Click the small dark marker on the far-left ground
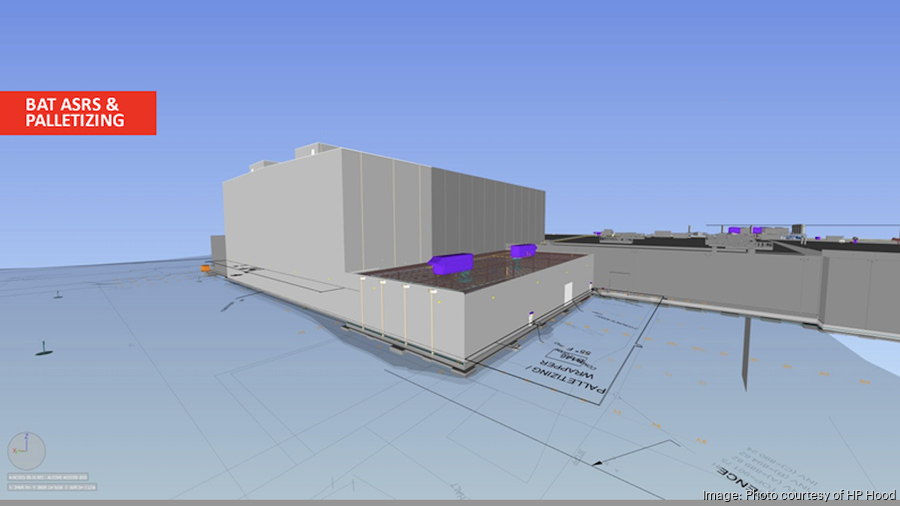The image size is (900, 506). [42, 349]
